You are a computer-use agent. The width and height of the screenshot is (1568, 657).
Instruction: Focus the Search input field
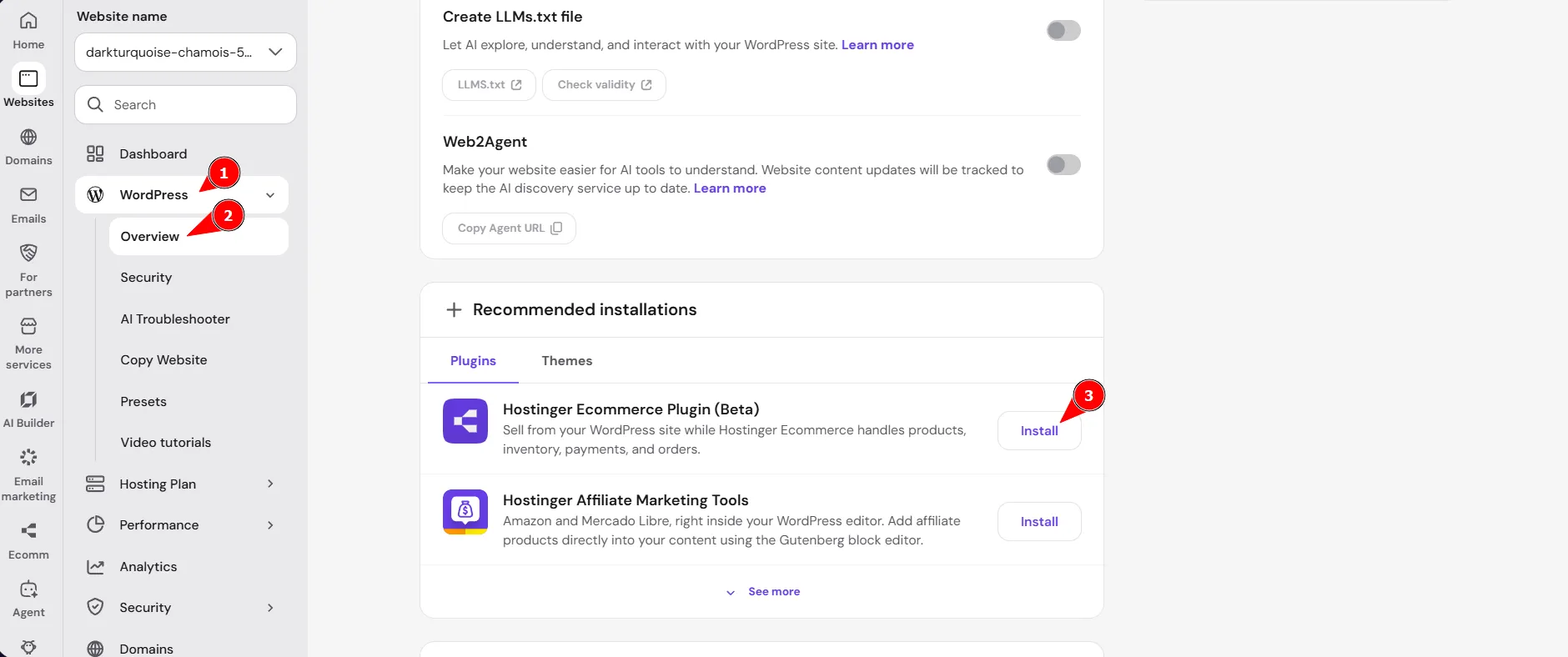(x=185, y=105)
